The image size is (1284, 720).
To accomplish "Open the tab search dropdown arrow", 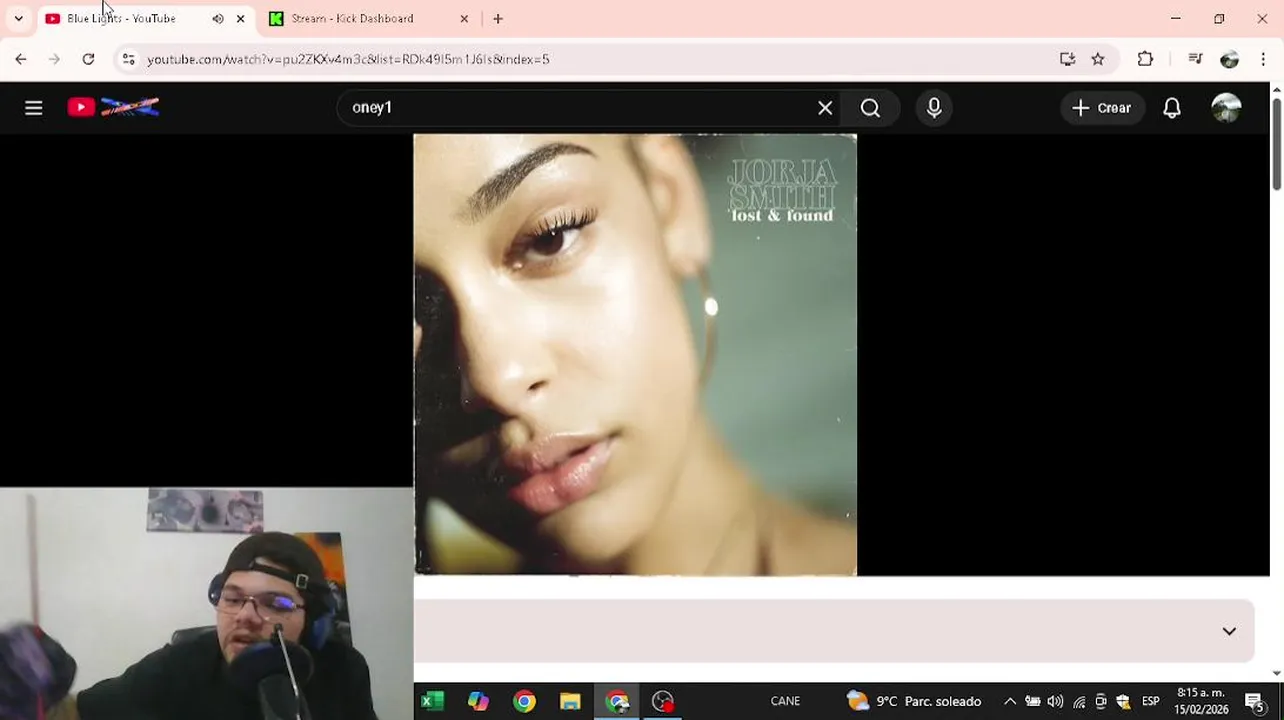I will pos(18,18).
